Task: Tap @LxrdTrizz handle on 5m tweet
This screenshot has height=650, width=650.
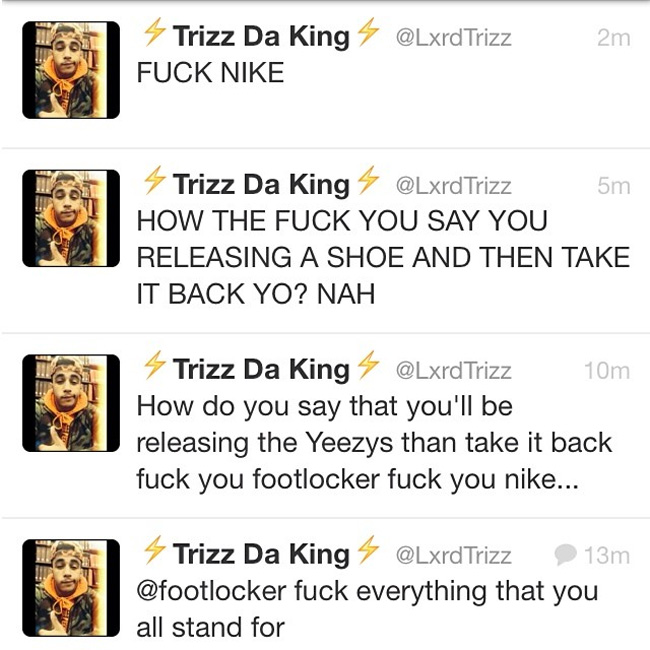Action: click(x=454, y=186)
